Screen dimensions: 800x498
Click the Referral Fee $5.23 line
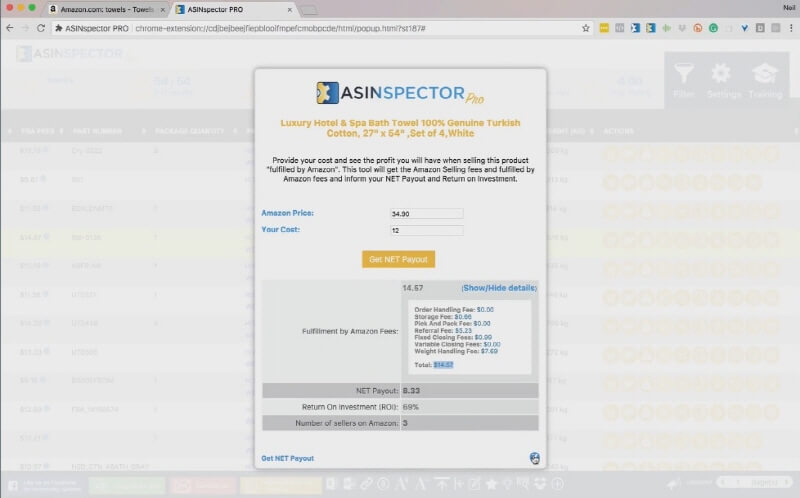pyautogui.click(x=443, y=330)
